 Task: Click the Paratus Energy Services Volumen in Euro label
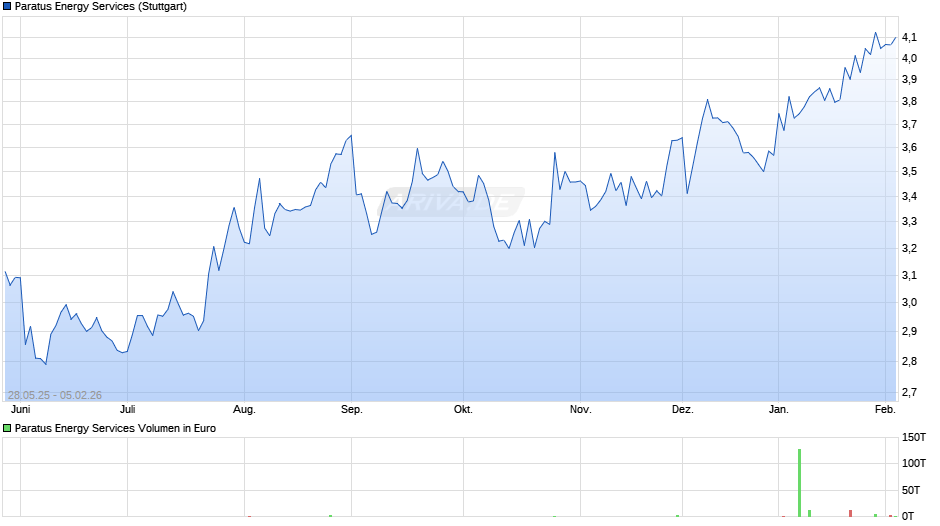[x=115, y=428]
